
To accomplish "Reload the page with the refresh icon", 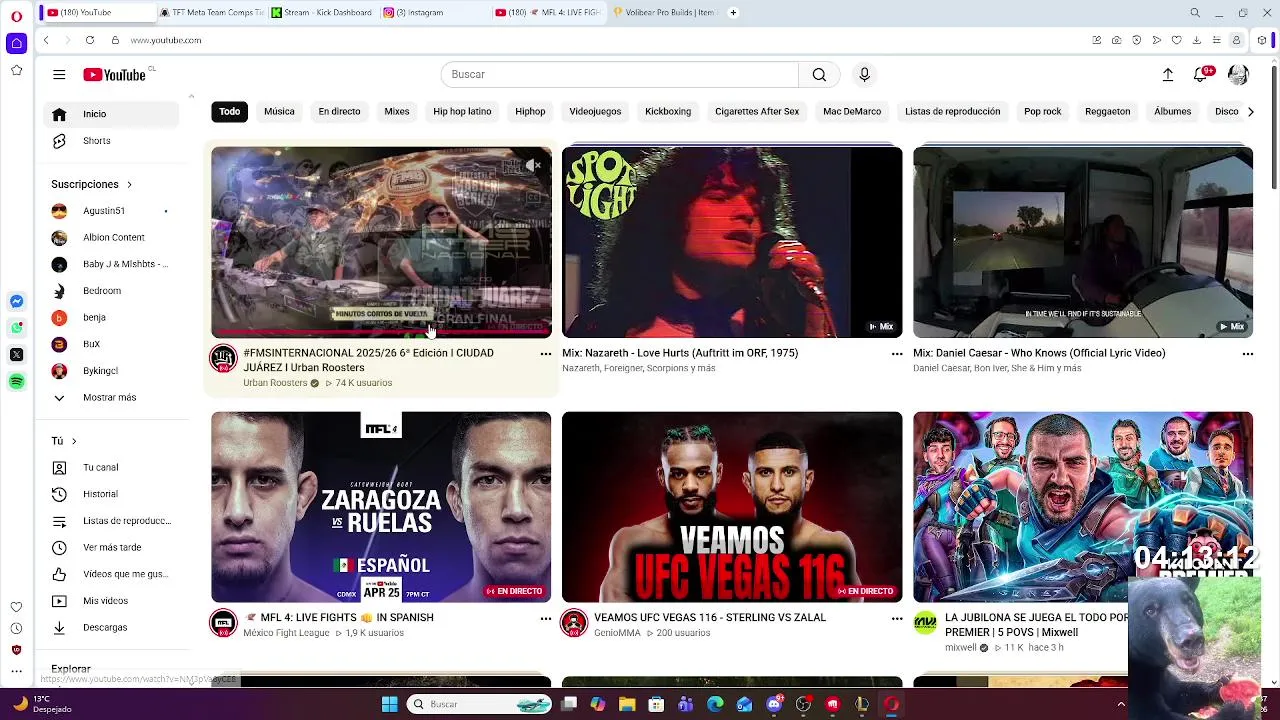I will 90,40.
